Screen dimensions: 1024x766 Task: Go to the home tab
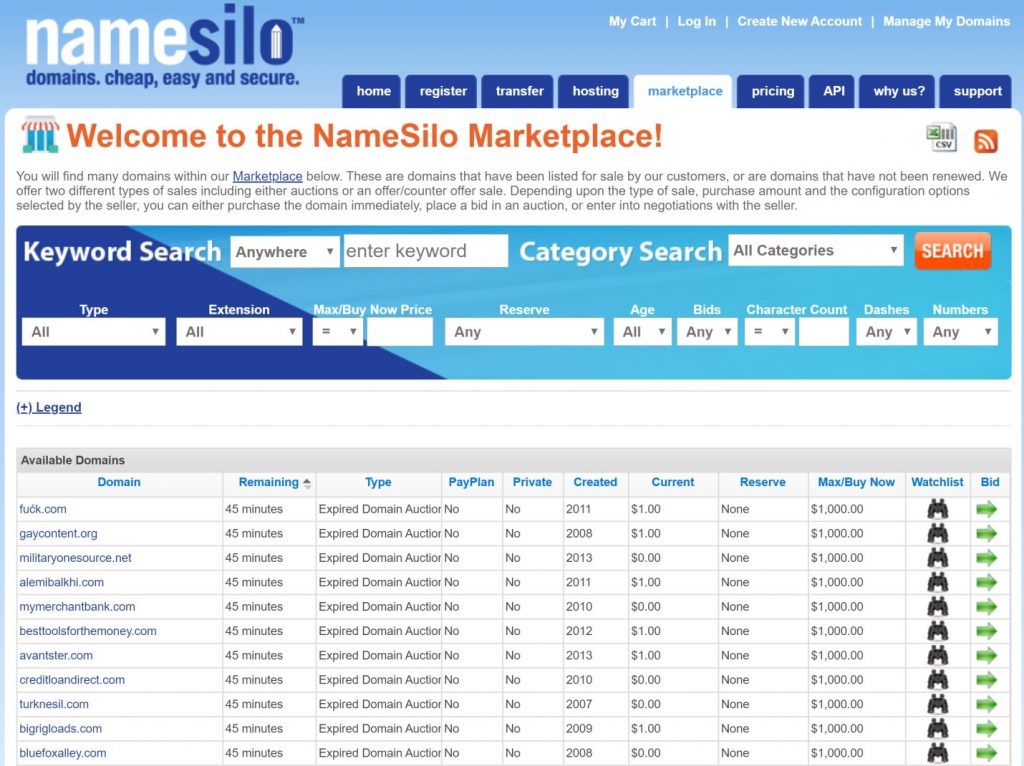374,91
